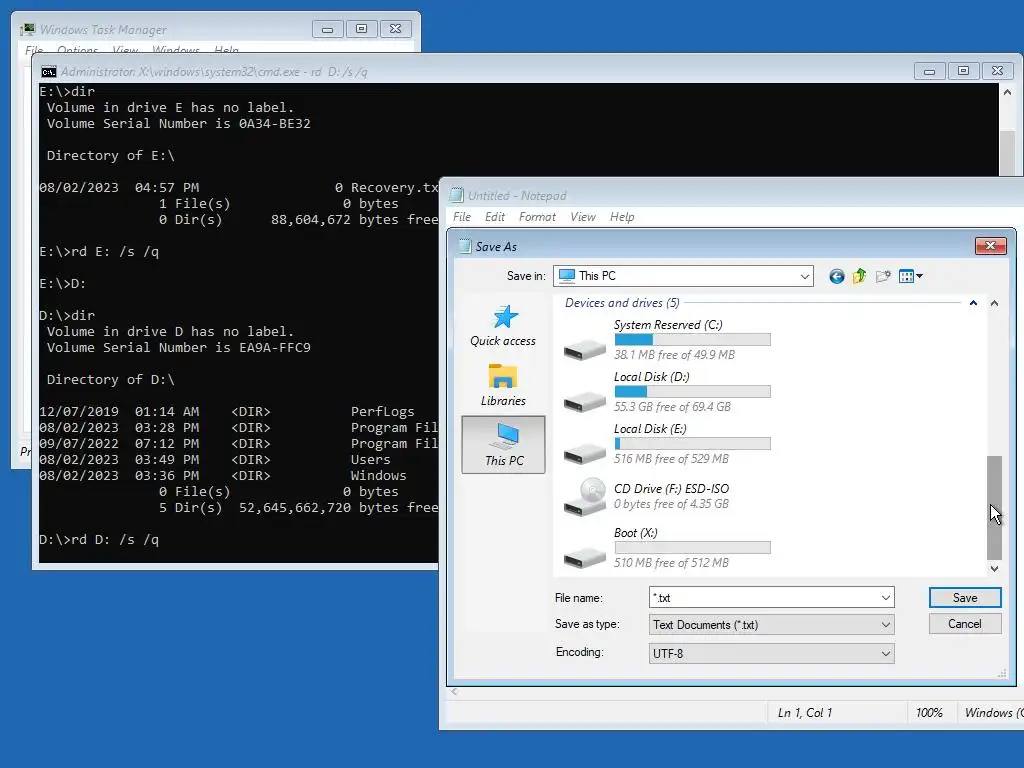The width and height of the screenshot is (1024, 768).
Task: Click the System Reserved (C:) usage bar
Action: (692, 340)
